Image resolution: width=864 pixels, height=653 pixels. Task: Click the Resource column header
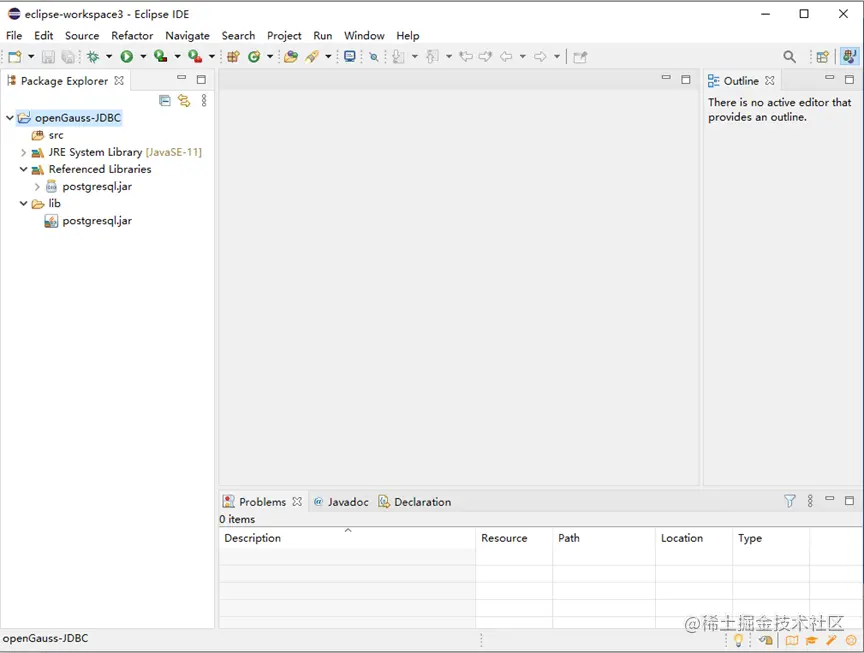(514, 538)
